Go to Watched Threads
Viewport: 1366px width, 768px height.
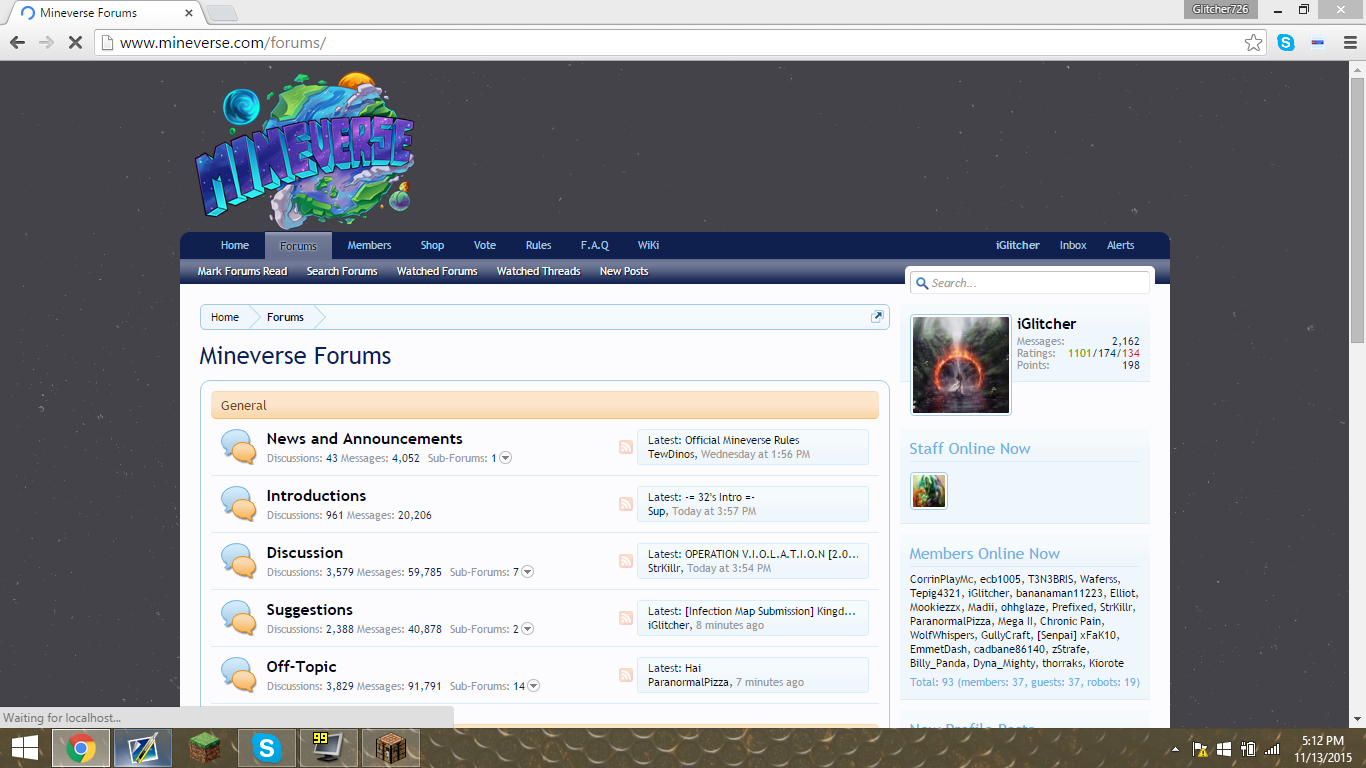[x=538, y=271]
